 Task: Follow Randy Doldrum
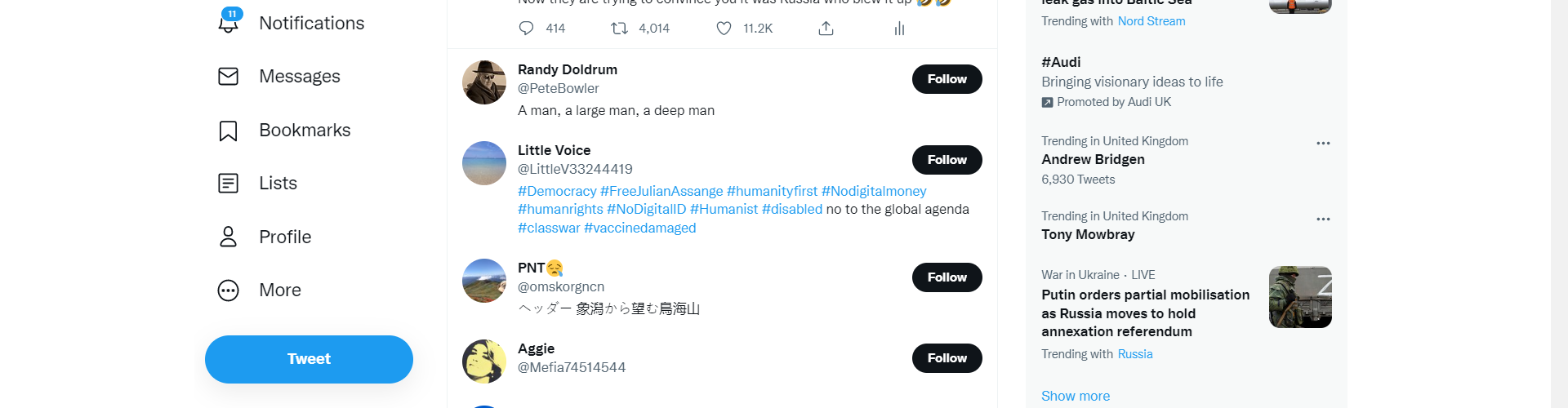click(x=947, y=79)
